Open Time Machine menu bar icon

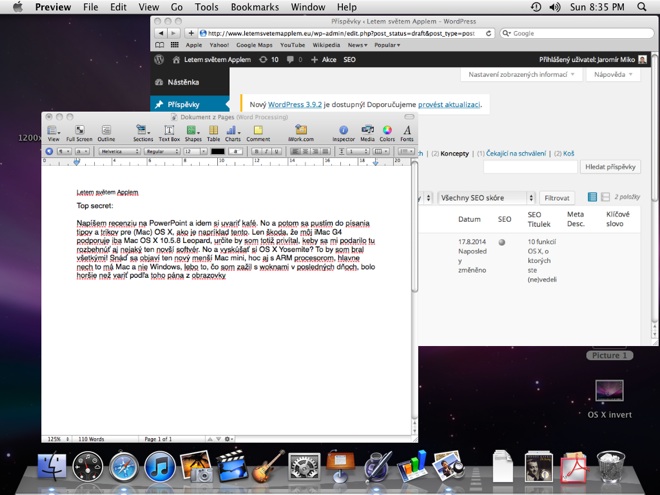[x=536, y=7]
